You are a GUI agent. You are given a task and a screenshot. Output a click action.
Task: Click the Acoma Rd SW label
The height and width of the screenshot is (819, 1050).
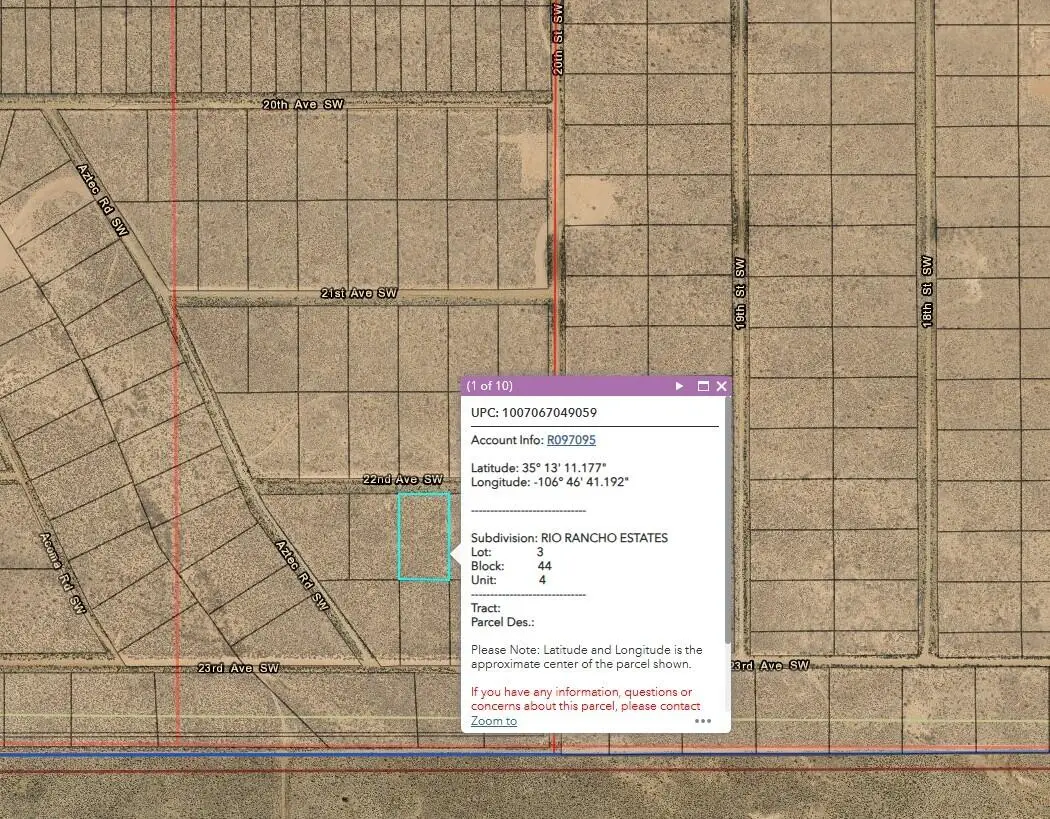click(x=62, y=573)
